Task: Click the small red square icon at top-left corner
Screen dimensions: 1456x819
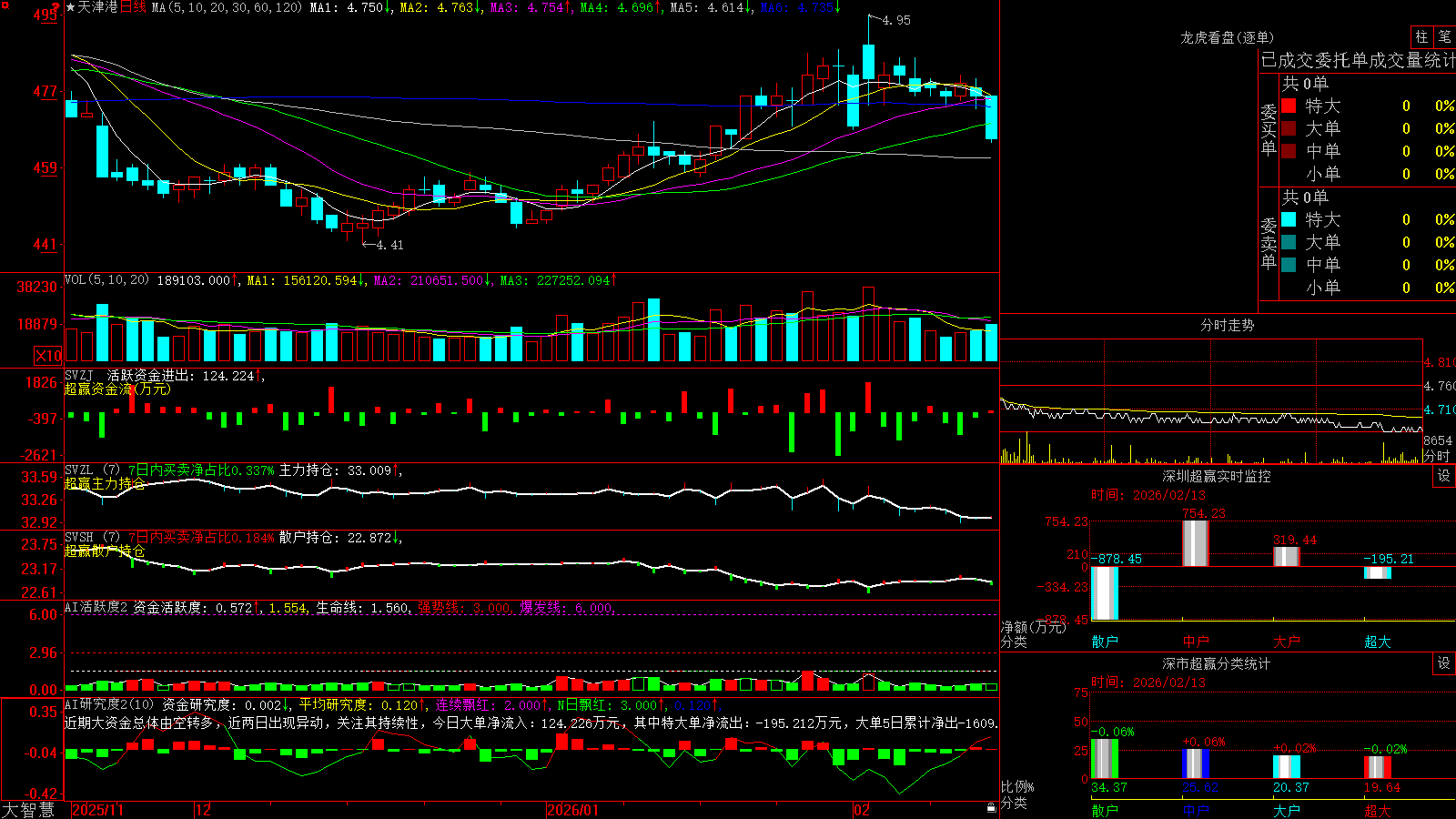Action: (x=4, y=4)
